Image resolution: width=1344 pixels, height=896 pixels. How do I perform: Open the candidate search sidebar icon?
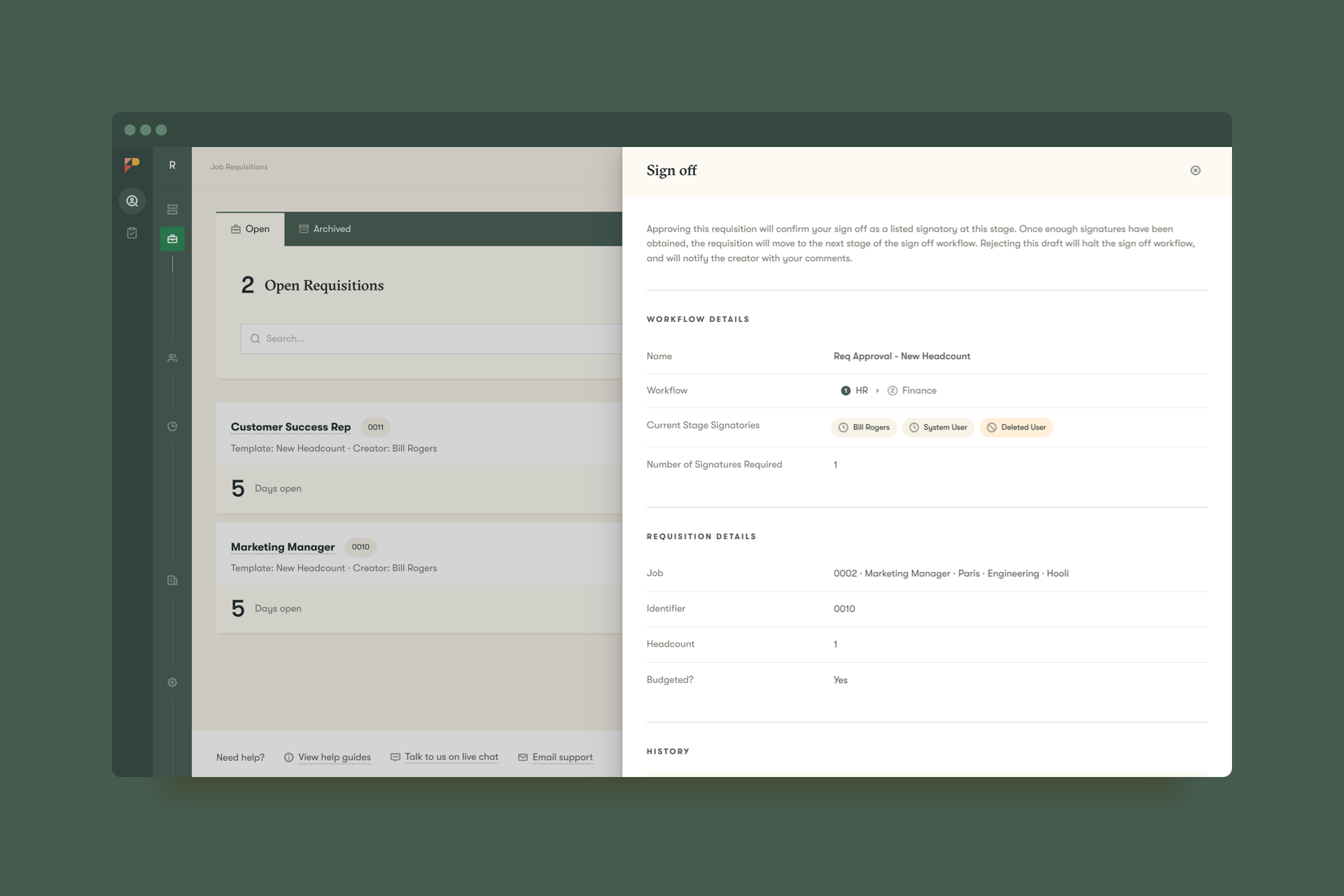pyautogui.click(x=132, y=201)
